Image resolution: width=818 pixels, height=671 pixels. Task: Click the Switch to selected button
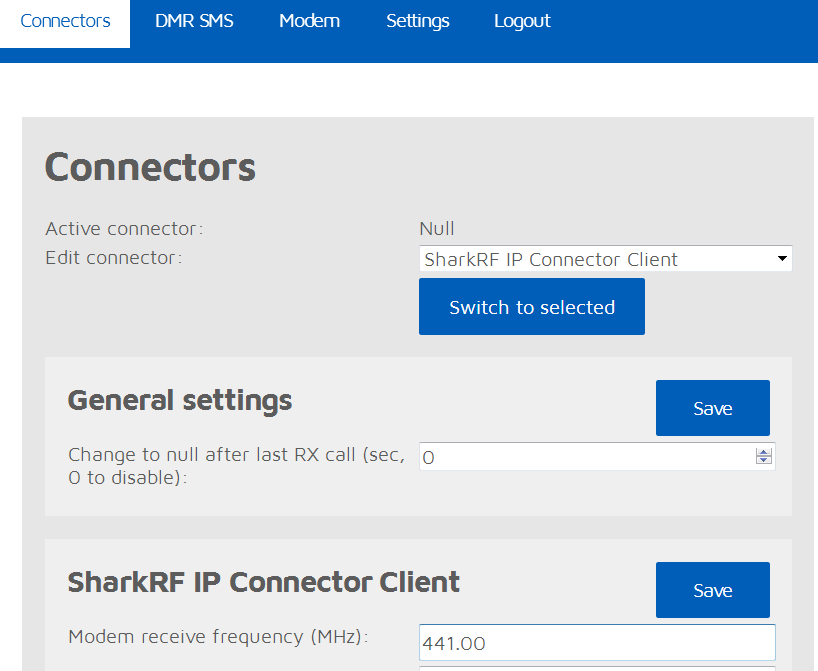coord(532,307)
